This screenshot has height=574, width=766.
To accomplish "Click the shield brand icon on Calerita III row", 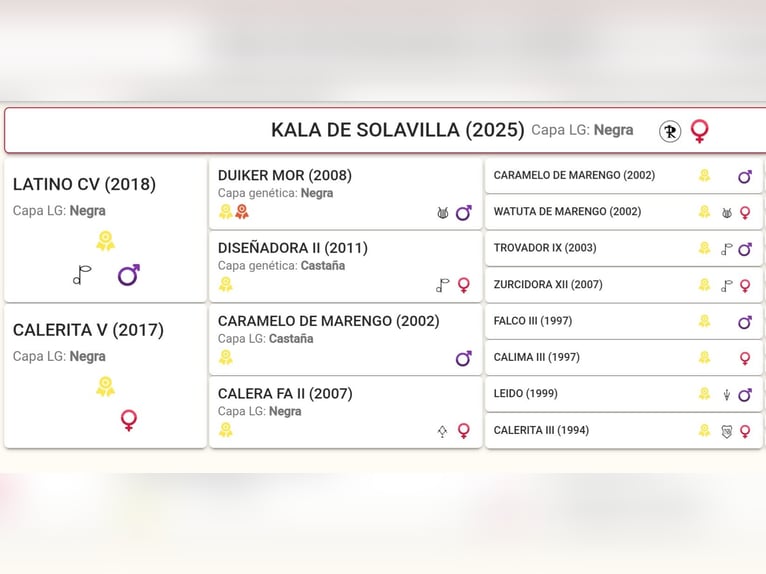I will 726,431.
